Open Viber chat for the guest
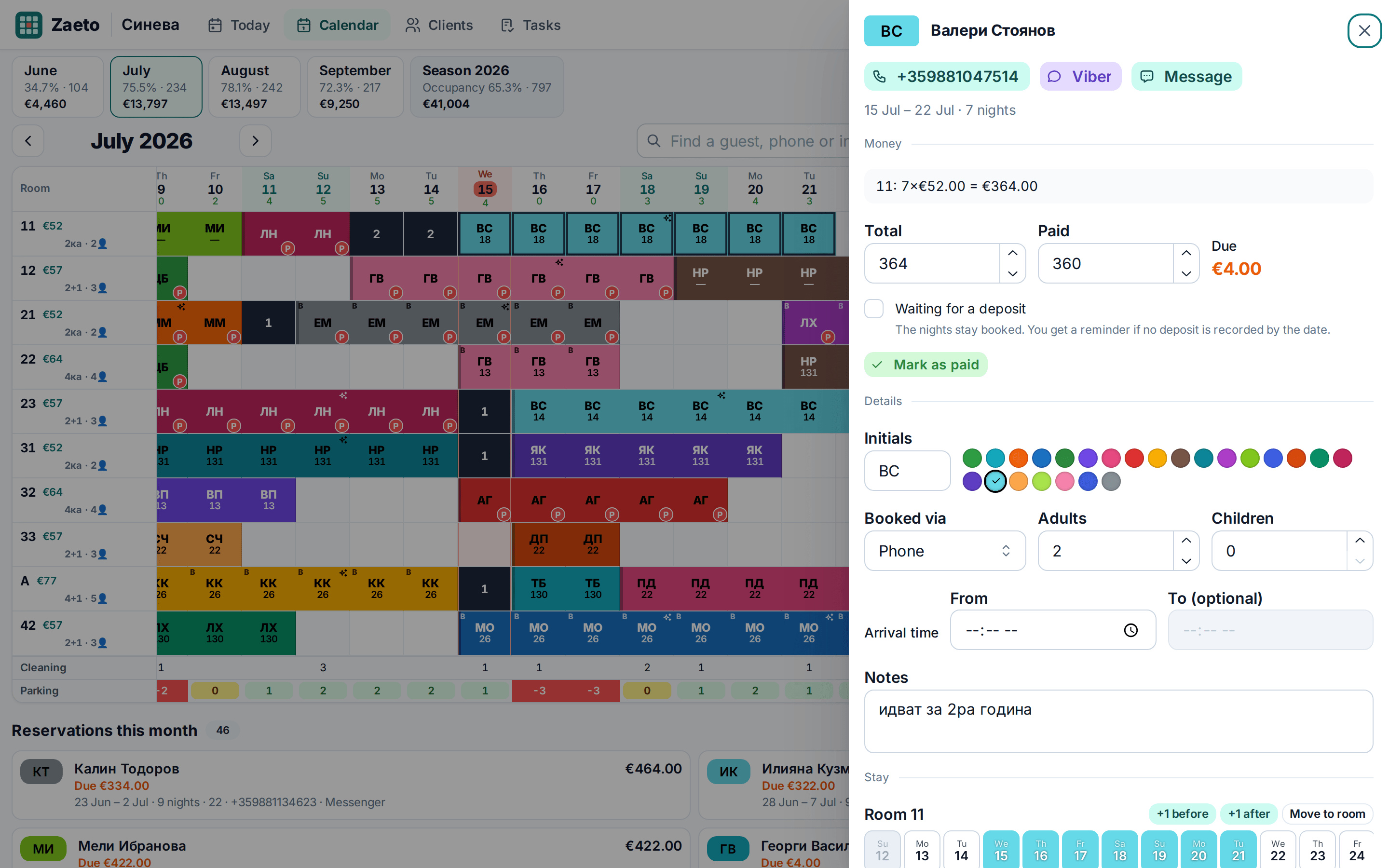This screenshot has height=868, width=1389. [x=1080, y=76]
